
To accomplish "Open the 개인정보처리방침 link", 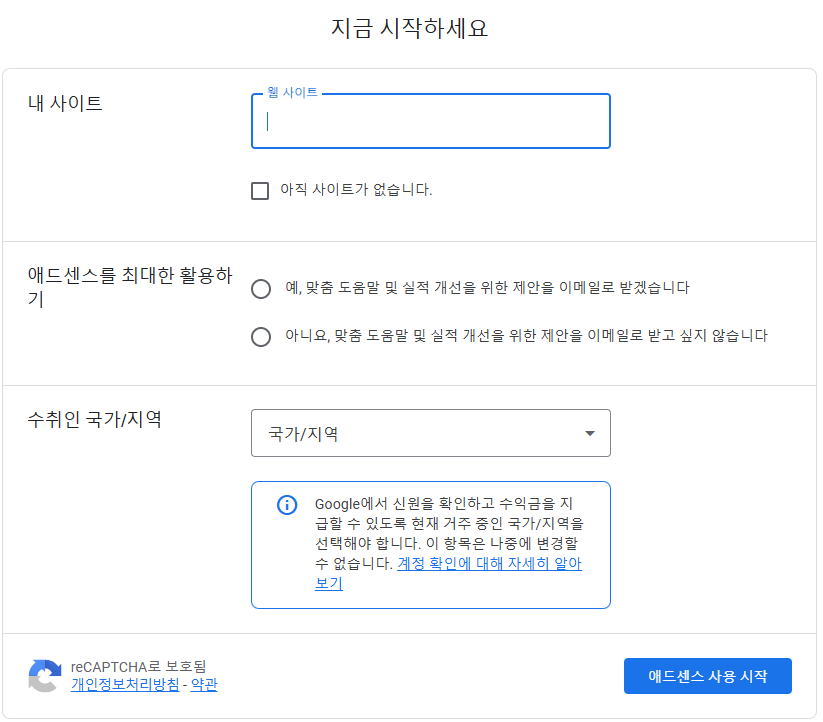I will click(125, 685).
